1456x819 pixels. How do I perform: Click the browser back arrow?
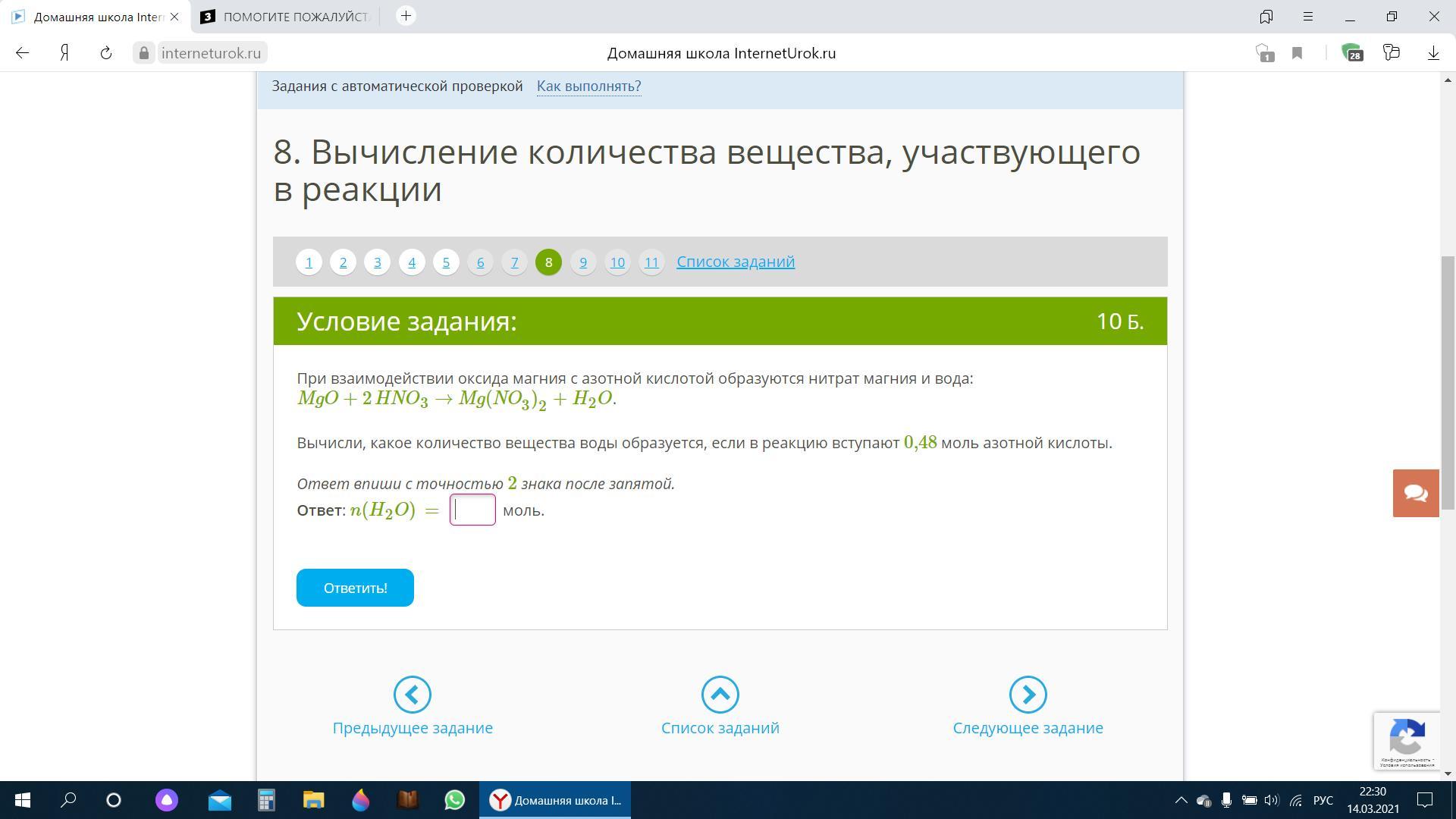pyautogui.click(x=23, y=53)
